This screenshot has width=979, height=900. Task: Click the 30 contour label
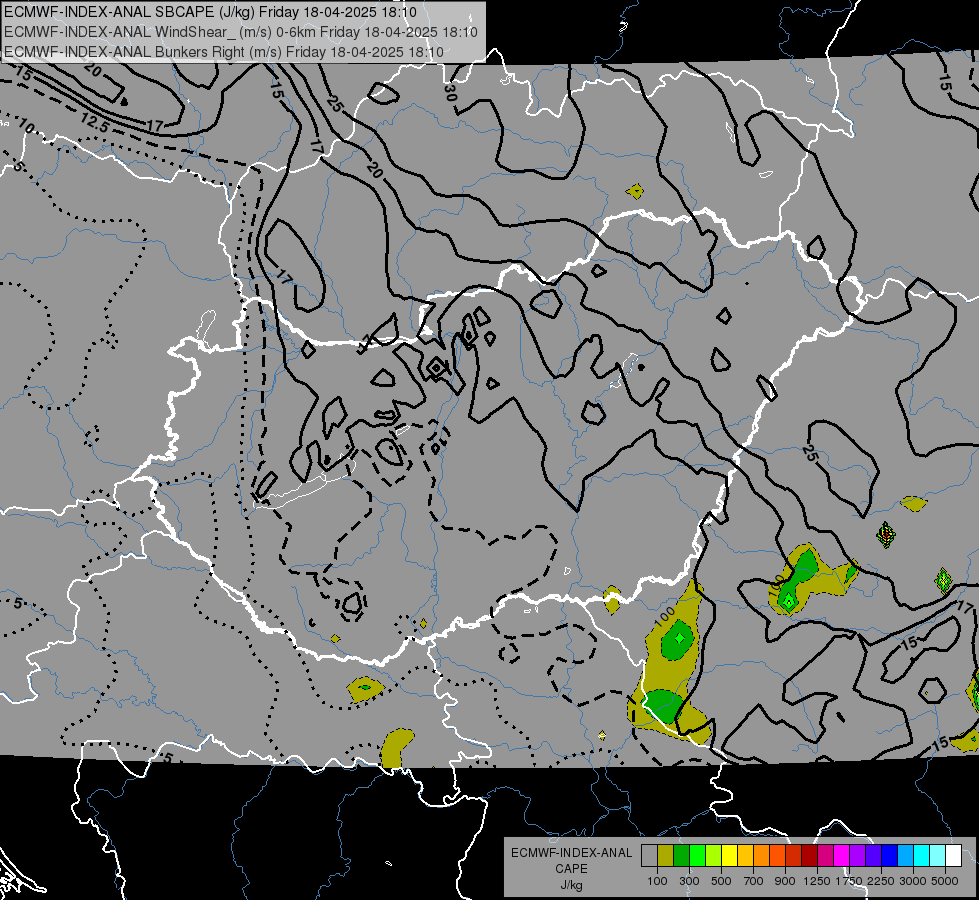pyautogui.click(x=450, y=93)
